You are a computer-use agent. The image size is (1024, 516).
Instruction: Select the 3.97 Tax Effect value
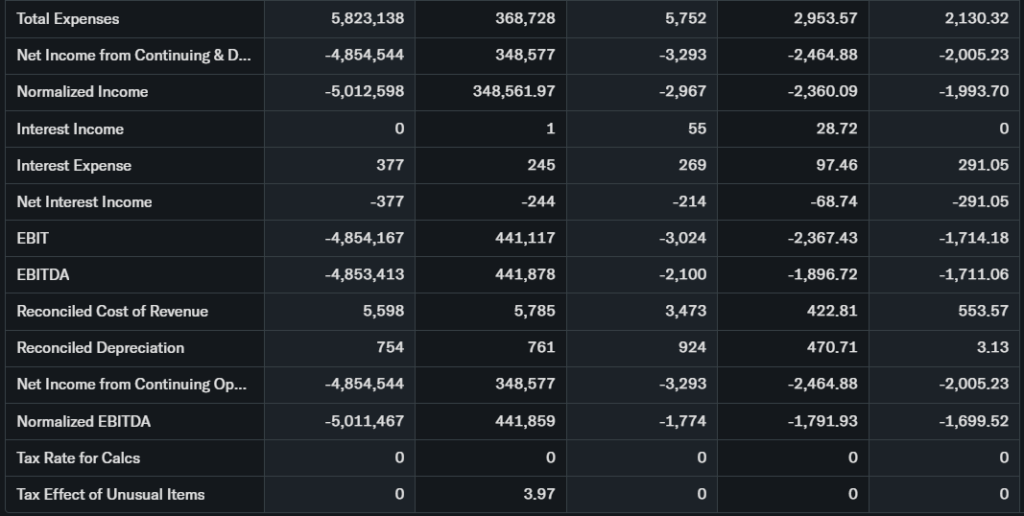[540, 494]
